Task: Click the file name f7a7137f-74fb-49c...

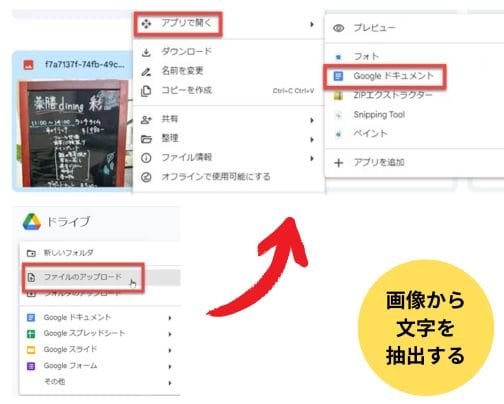Action: (x=85, y=64)
